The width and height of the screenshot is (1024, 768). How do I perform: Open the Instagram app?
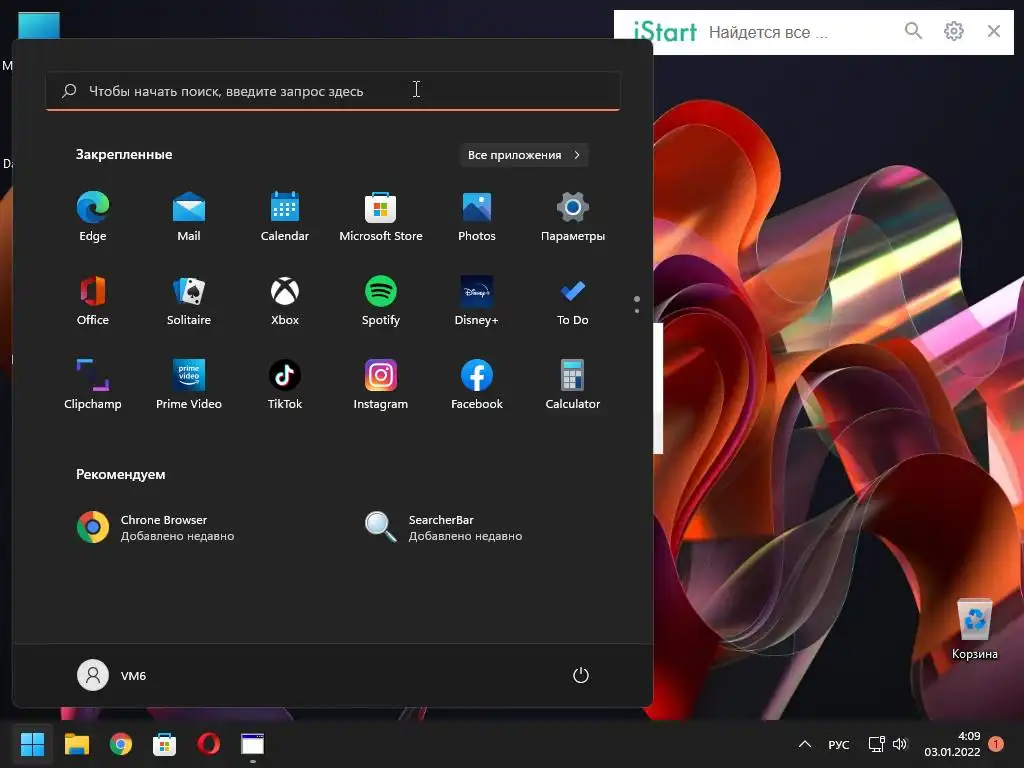(x=381, y=384)
